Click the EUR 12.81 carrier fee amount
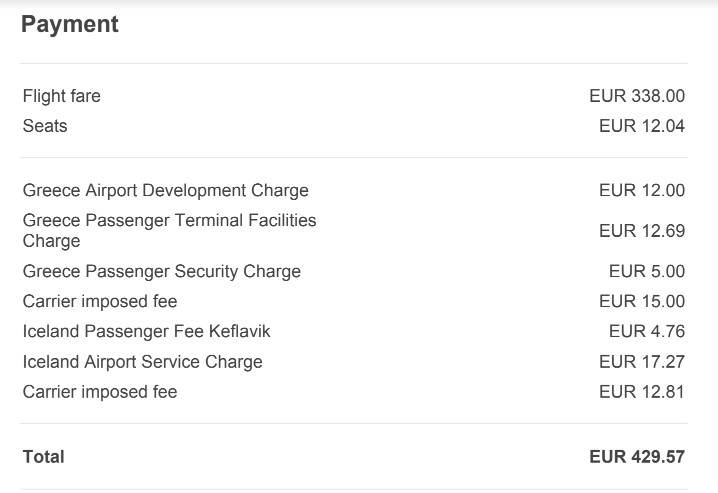This screenshot has height=493, width=718. pos(642,392)
